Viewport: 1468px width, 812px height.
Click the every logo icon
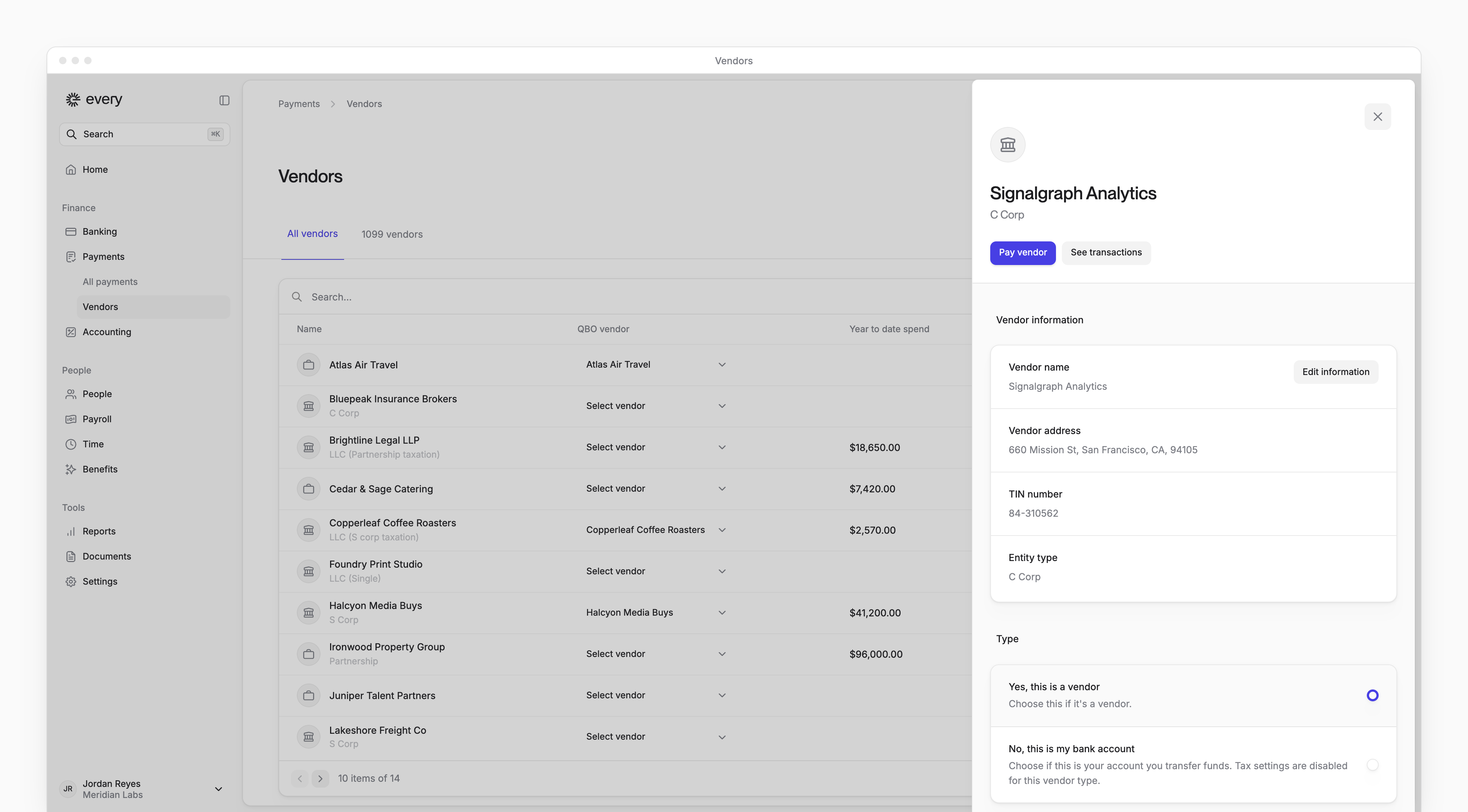tap(72, 99)
